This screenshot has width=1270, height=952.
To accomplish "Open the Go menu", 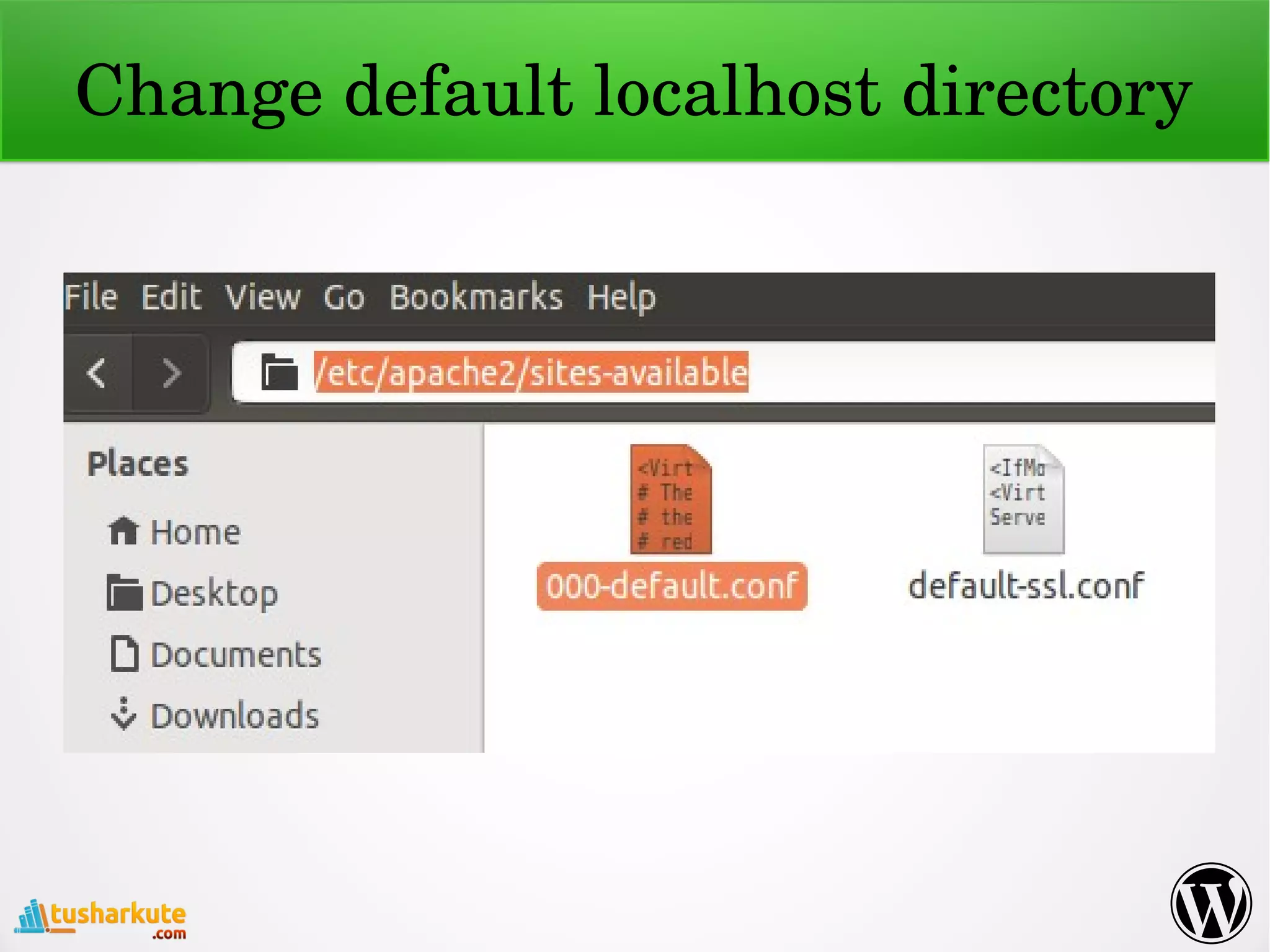I will (x=344, y=297).
